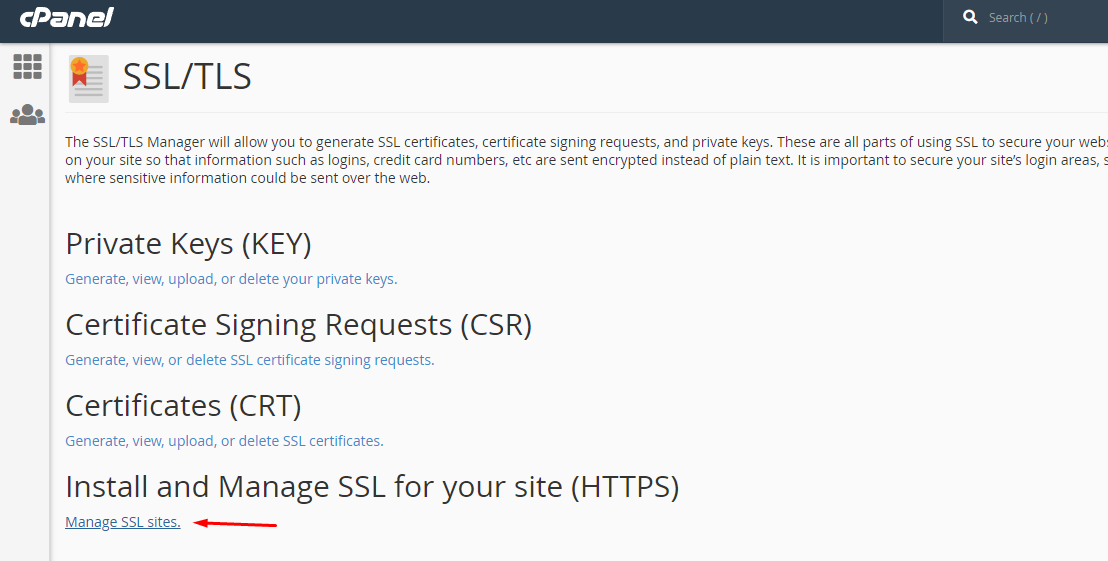Click the red arrow annotation
The height and width of the screenshot is (561, 1108).
tap(235, 524)
